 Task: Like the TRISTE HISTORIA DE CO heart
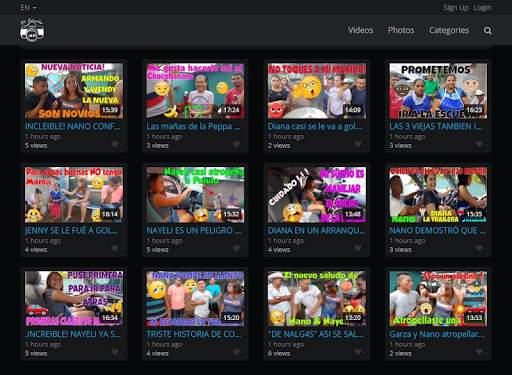pyautogui.click(x=236, y=352)
